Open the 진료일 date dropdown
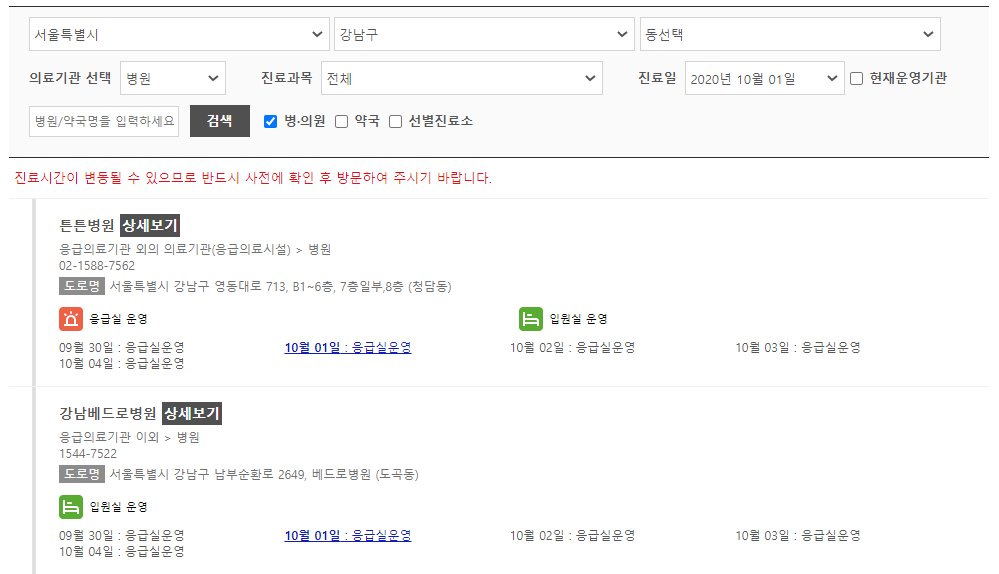The width and height of the screenshot is (999, 574). pos(765,78)
